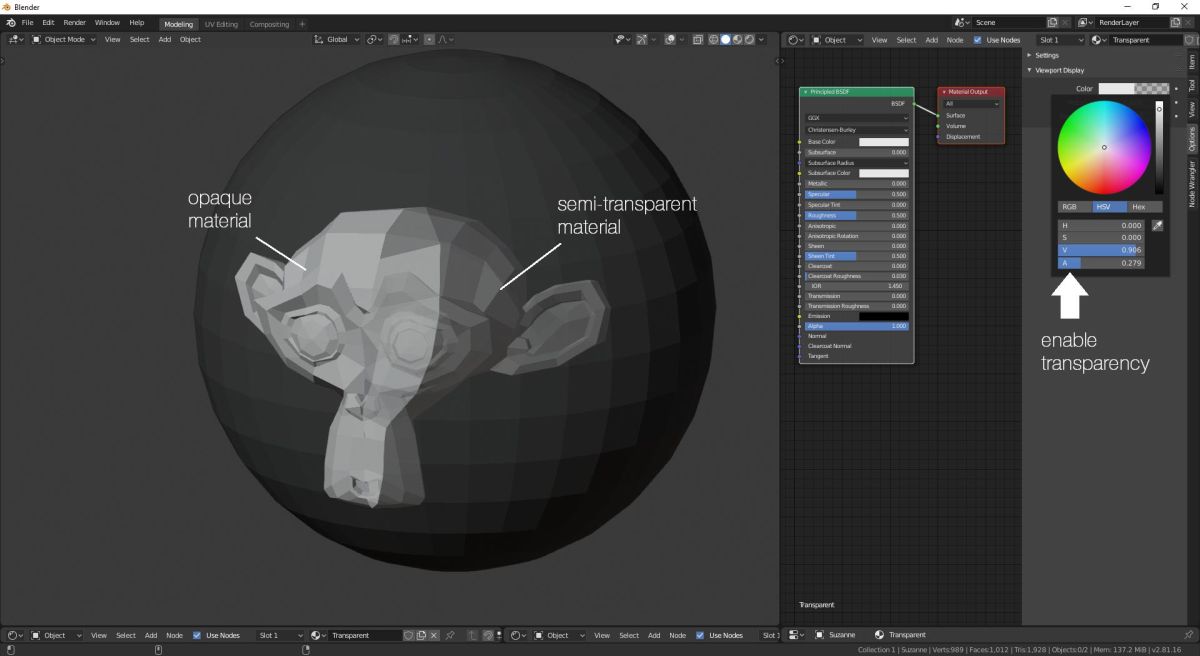
Task: Toggle X-ray in 3D viewport
Action: pos(697,40)
